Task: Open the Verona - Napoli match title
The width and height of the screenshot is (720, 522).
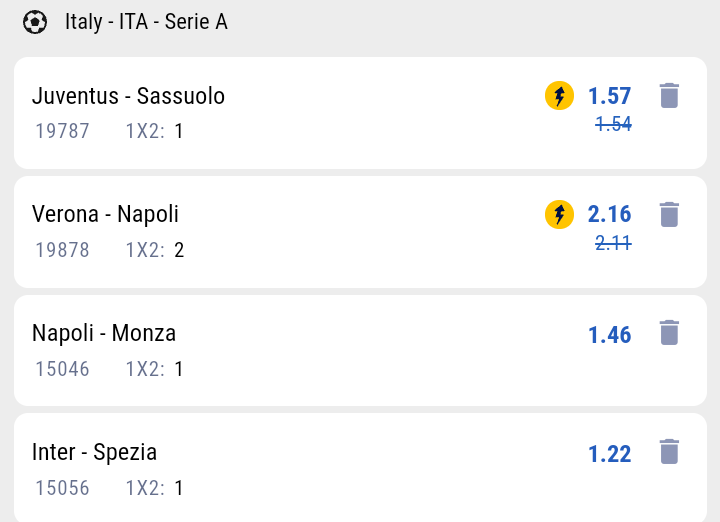Action: pyautogui.click(x=105, y=214)
